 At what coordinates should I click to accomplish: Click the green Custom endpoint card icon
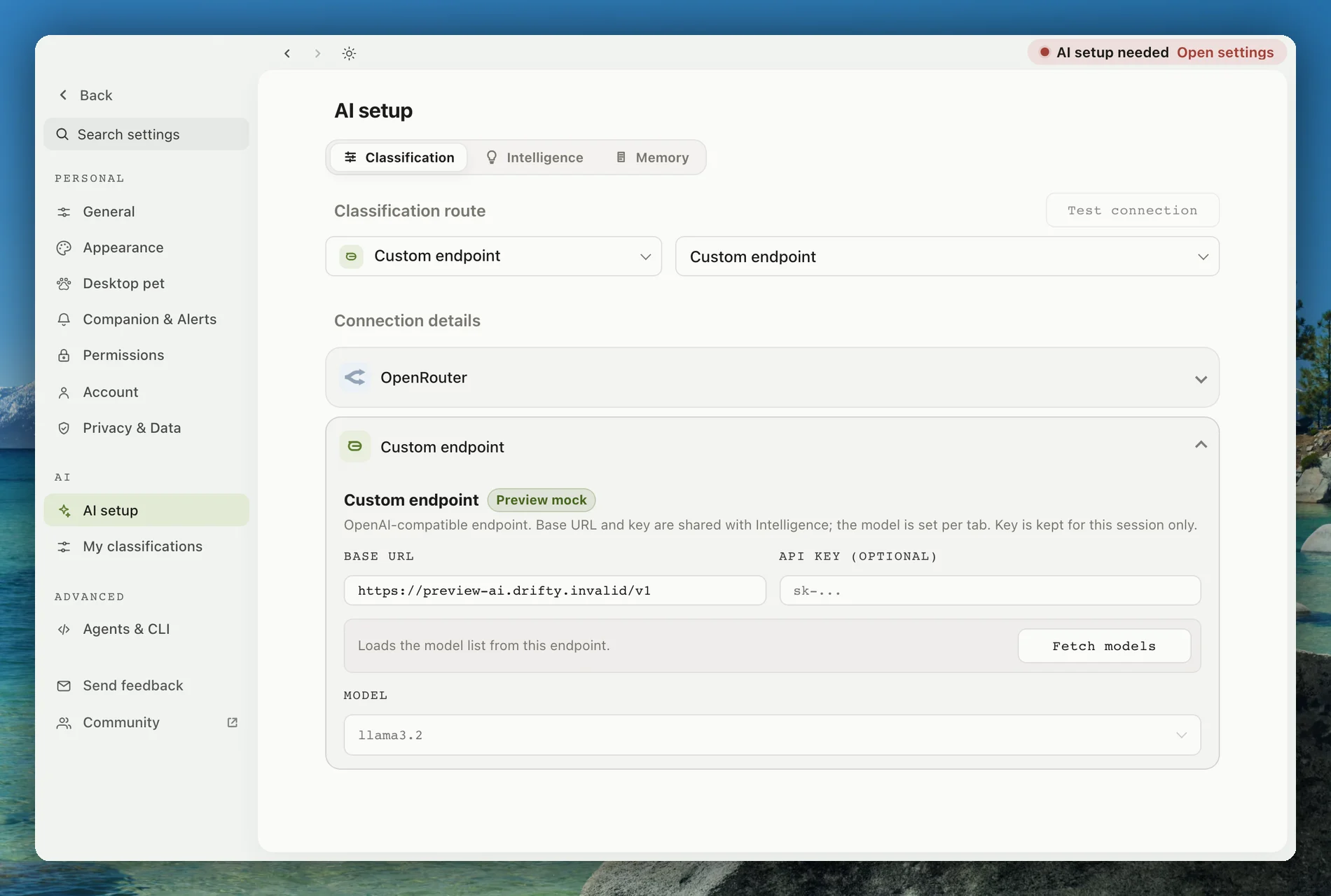(355, 446)
